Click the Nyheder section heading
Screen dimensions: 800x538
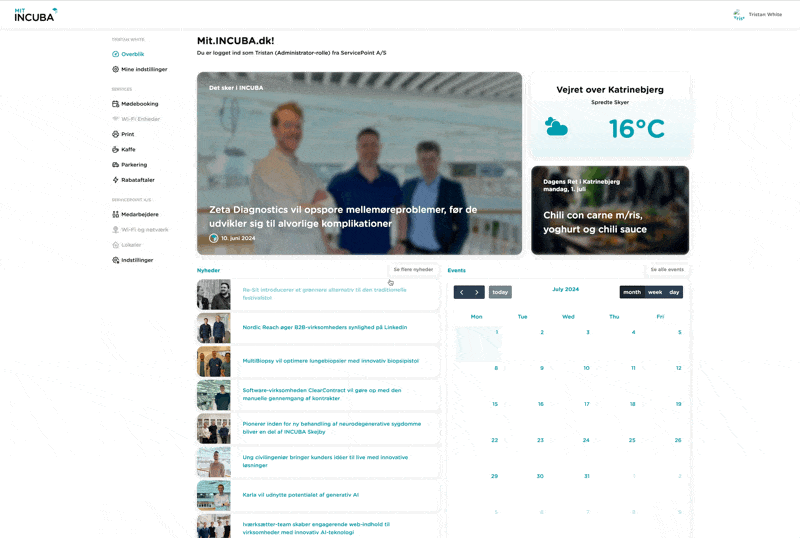pos(209,271)
